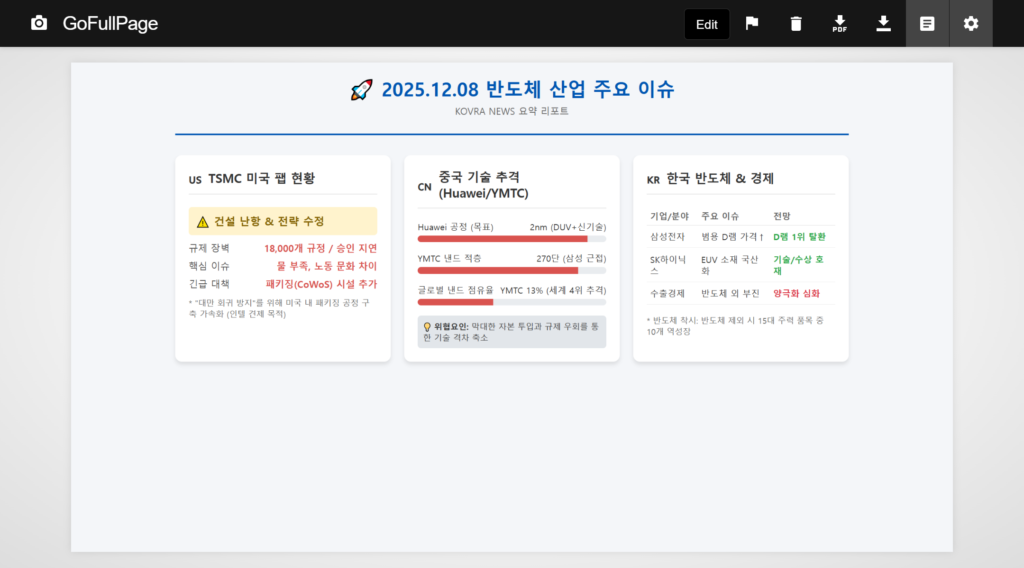Click the rocket emoji in report title
Screen dimensions: 1024x568
tap(361, 90)
